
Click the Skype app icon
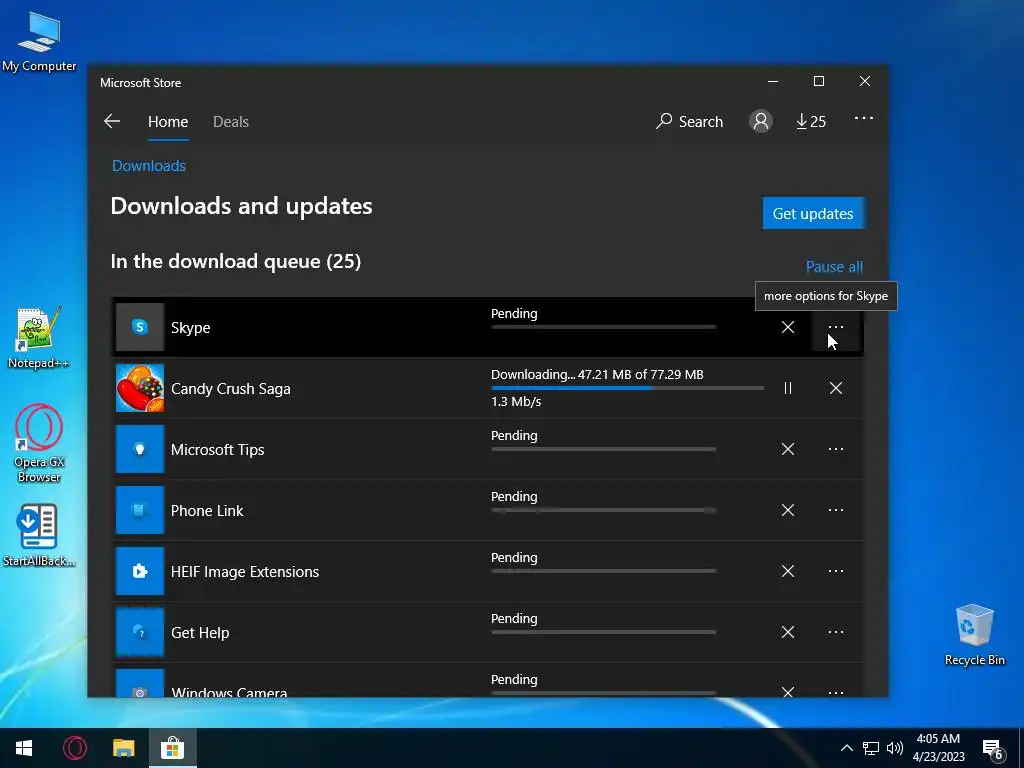pos(140,327)
